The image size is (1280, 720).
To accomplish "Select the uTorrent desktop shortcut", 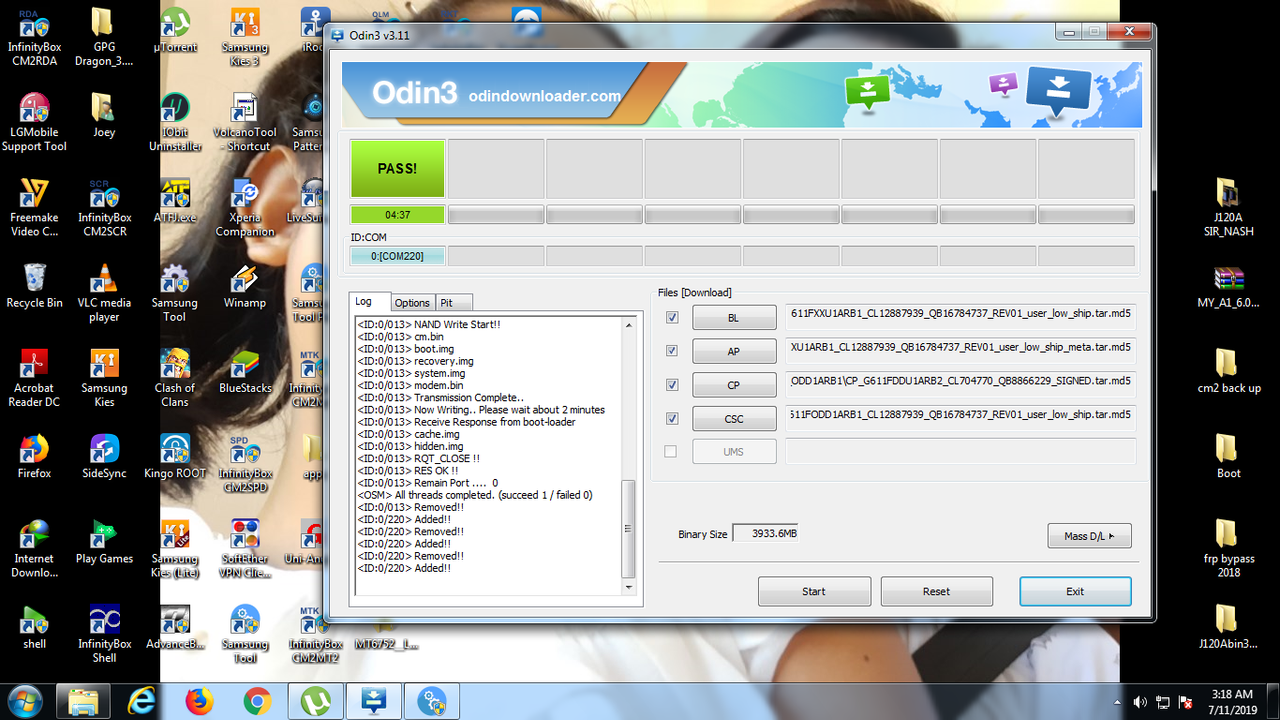I will (175, 29).
